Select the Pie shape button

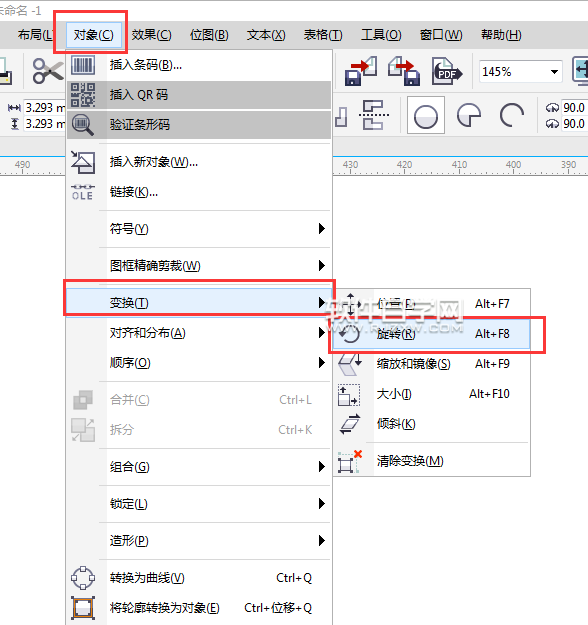(x=469, y=116)
